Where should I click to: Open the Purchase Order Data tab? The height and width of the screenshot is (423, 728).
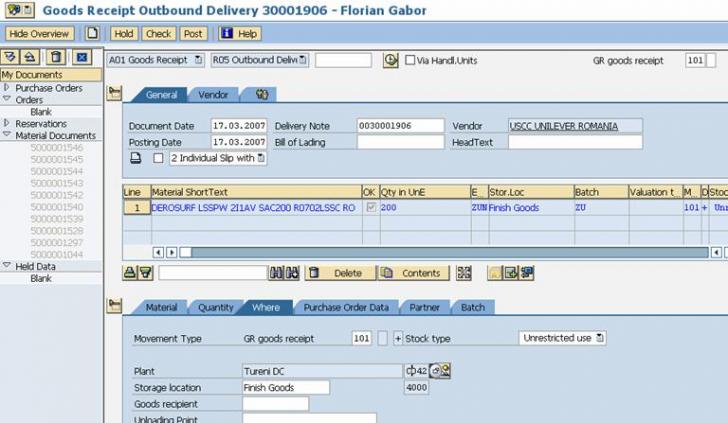click(x=345, y=307)
